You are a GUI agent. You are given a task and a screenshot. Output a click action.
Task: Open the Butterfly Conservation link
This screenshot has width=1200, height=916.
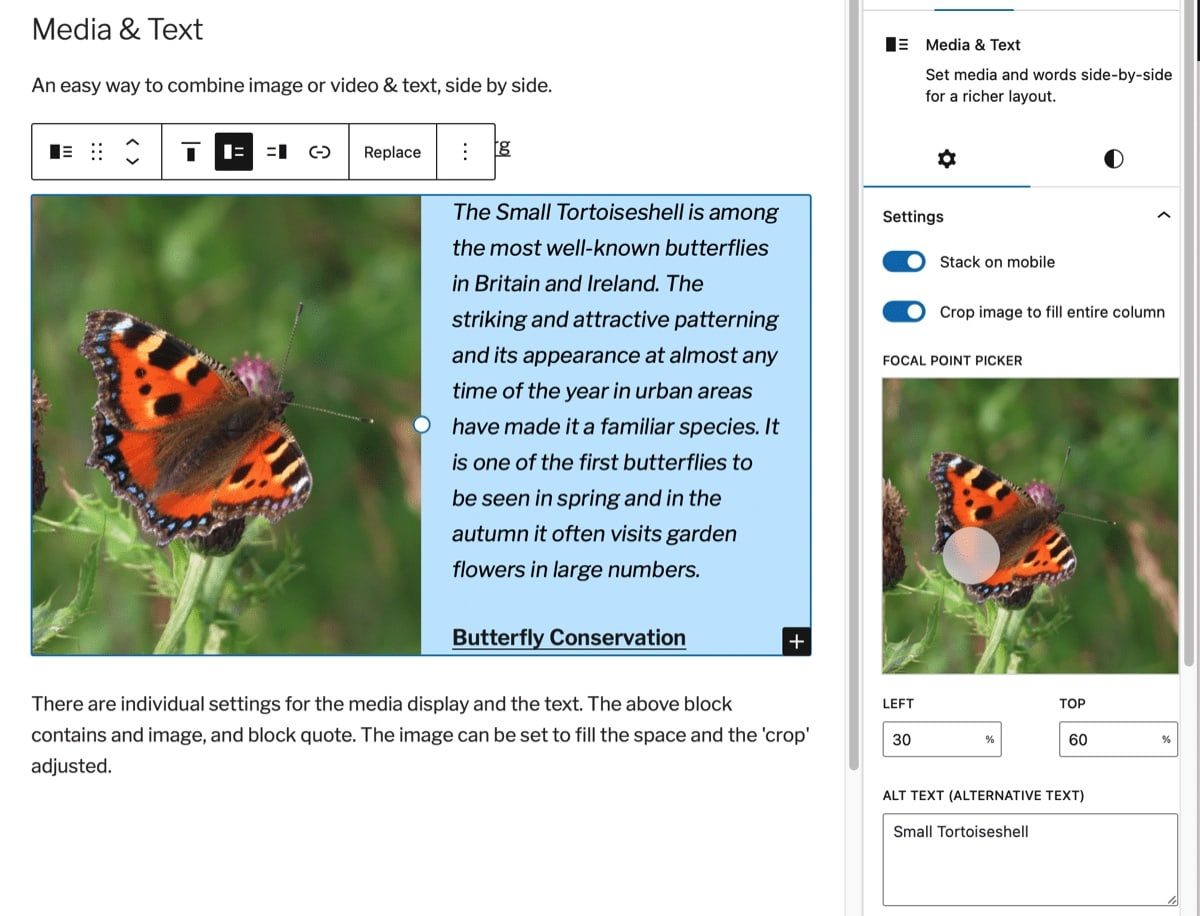point(568,638)
